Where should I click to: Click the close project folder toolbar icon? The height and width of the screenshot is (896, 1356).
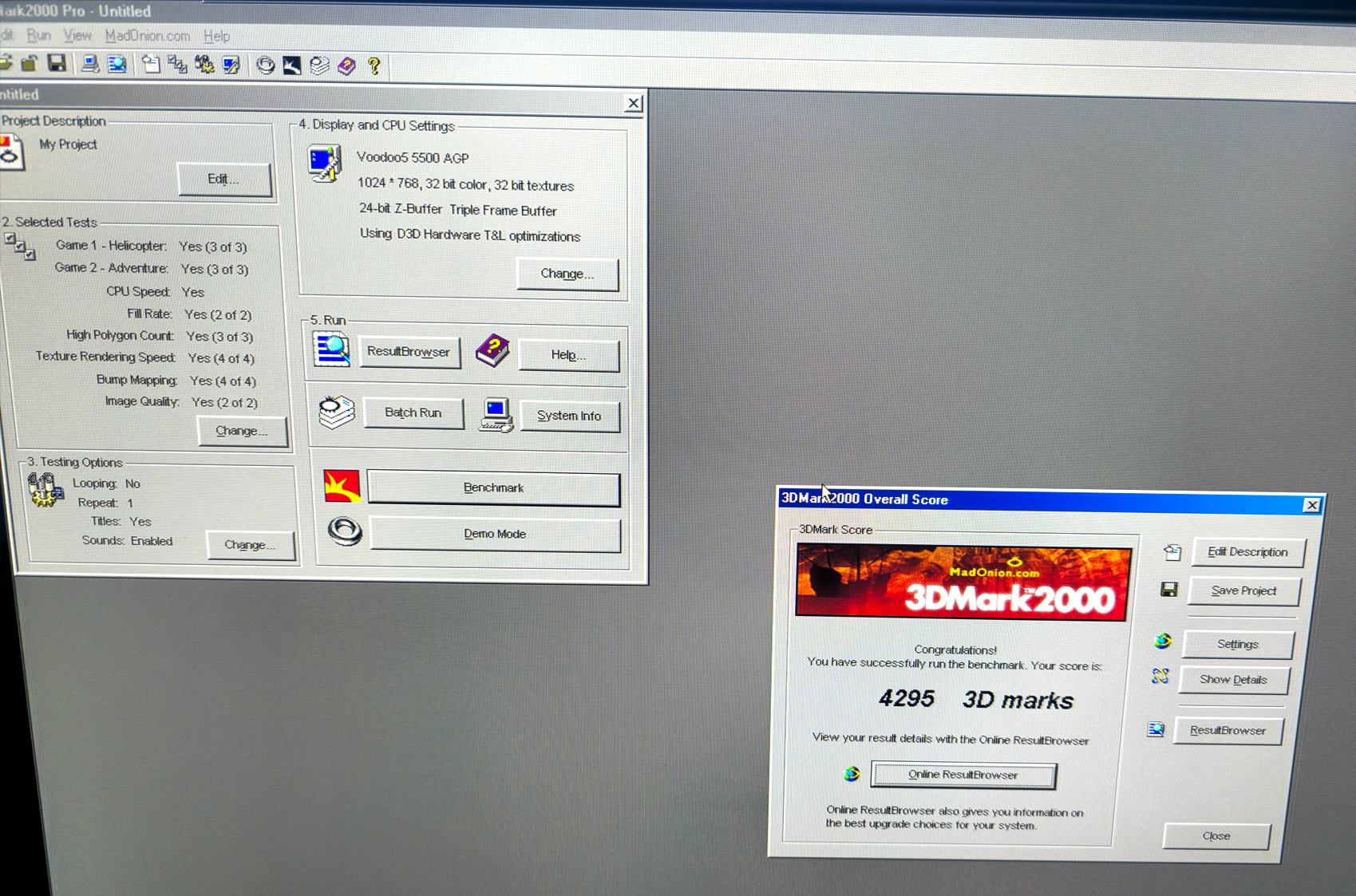(30, 63)
